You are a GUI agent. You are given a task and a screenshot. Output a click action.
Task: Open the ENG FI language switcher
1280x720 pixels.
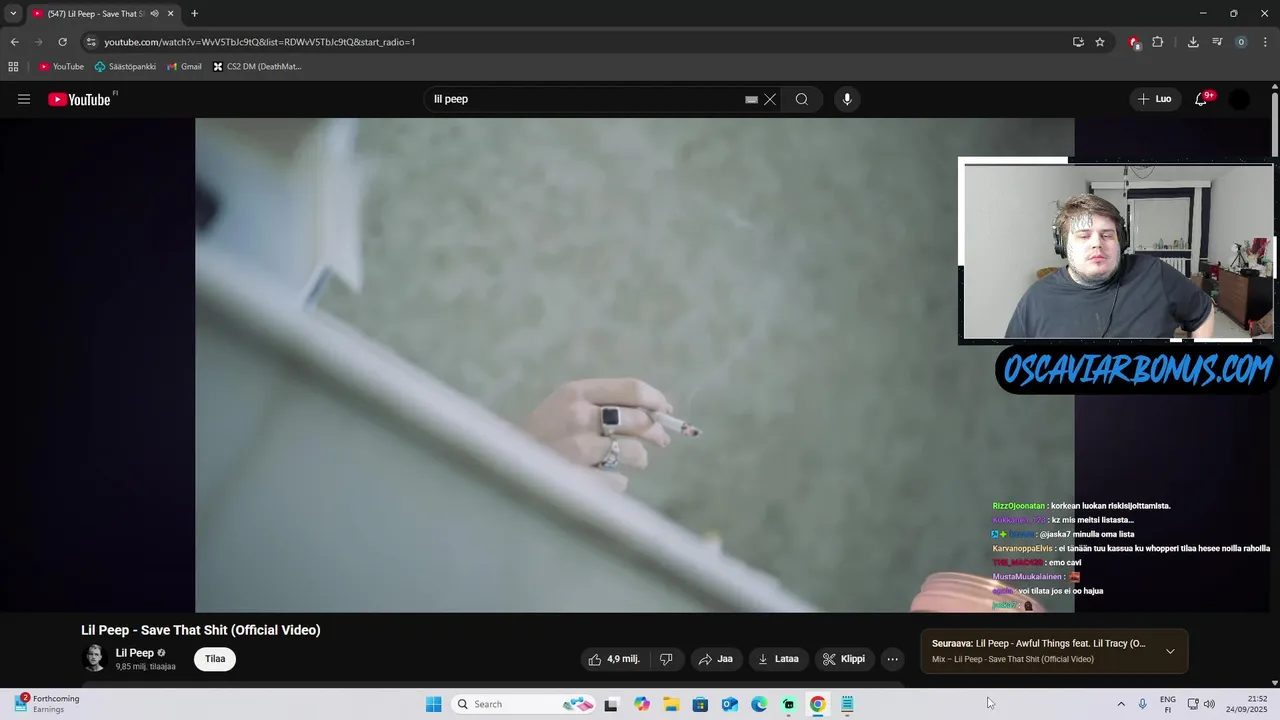pyautogui.click(x=1168, y=704)
